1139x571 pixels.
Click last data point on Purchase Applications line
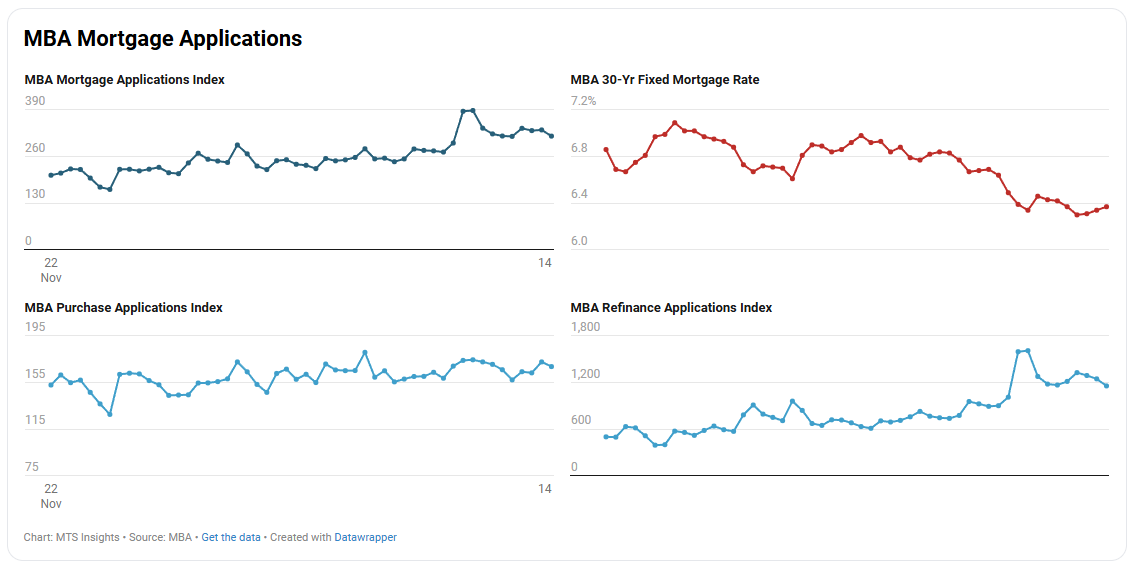tap(551, 367)
